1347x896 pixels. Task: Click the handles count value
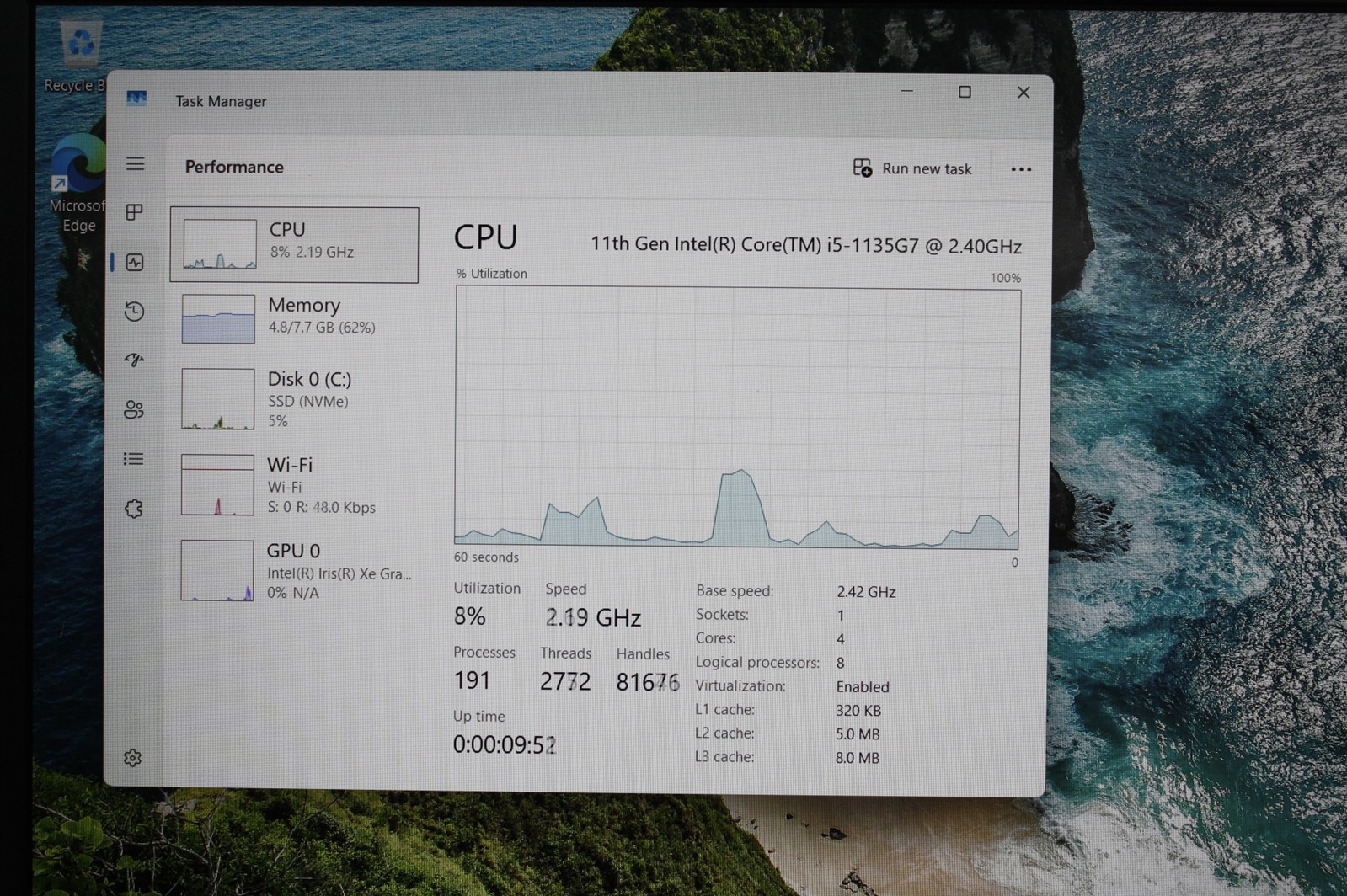647,682
